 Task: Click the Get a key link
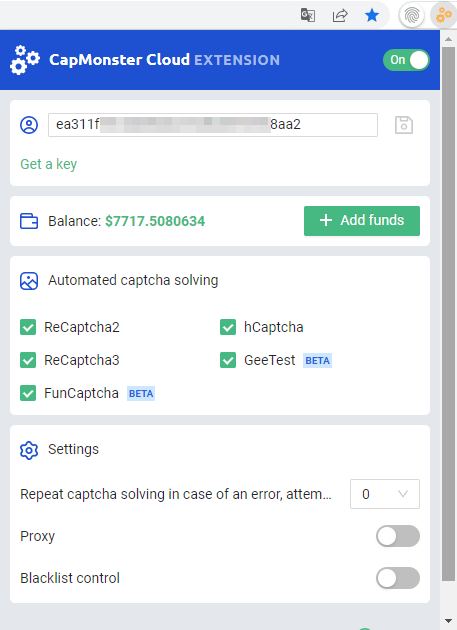point(49,164)
